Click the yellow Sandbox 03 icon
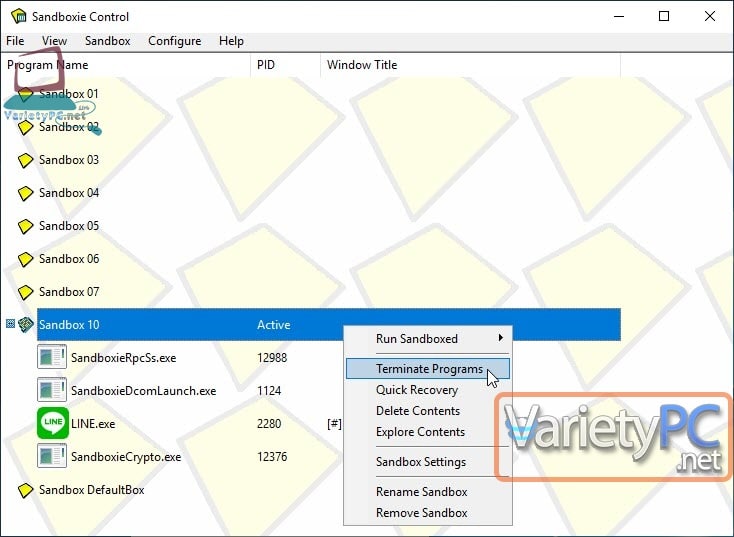The width and height of the screenshot is (734, 537). (x=25, y=160)
